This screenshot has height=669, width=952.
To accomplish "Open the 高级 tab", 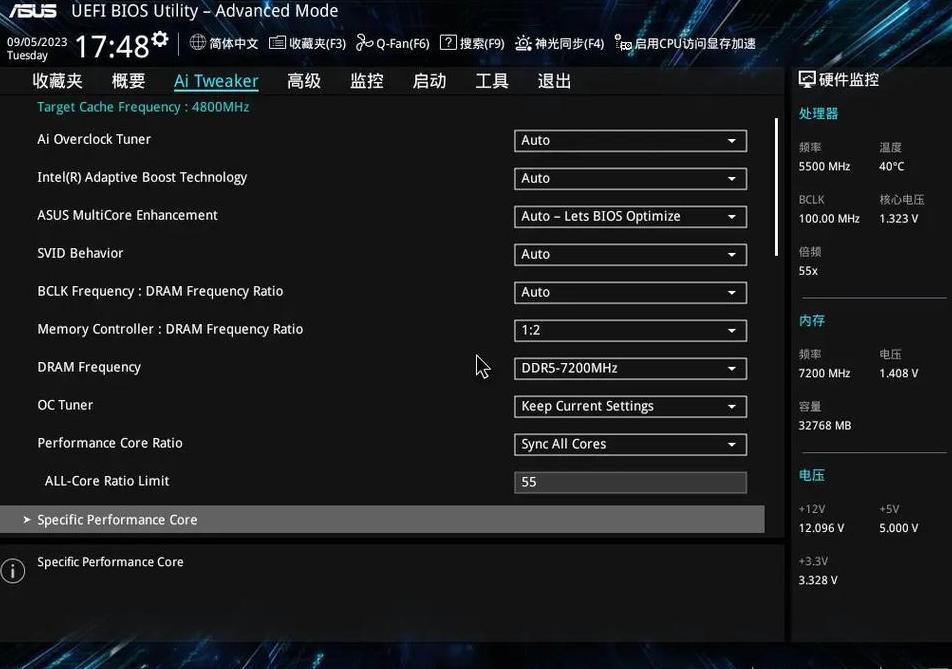I will point(304,81).
